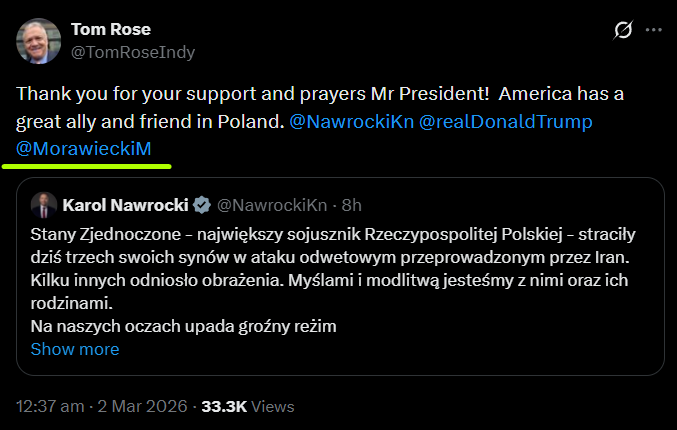Open the three-dot More options menu

point(654,31)
